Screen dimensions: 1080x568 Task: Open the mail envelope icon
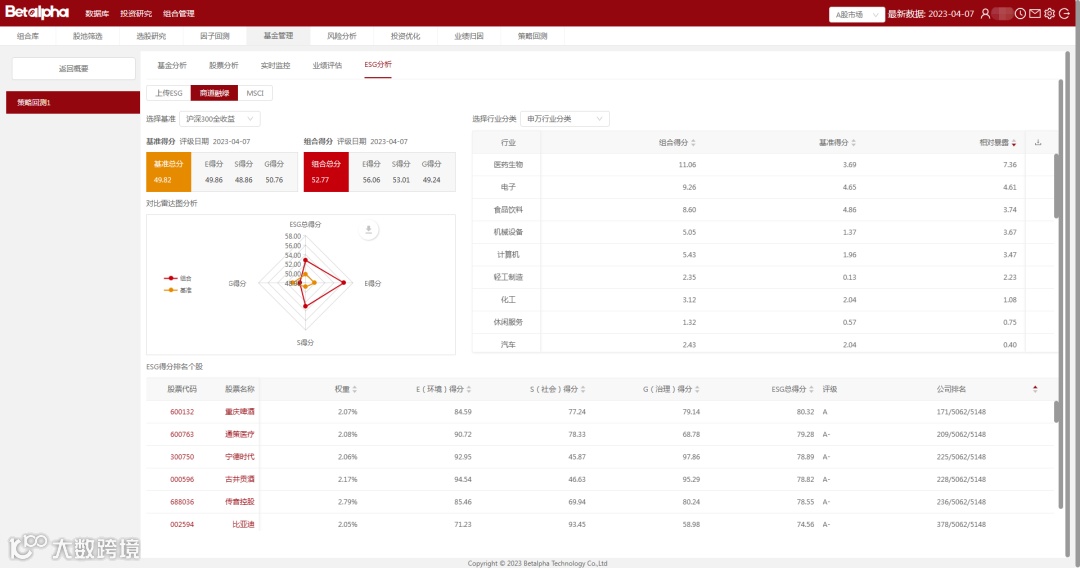[x=1035, y=14]
